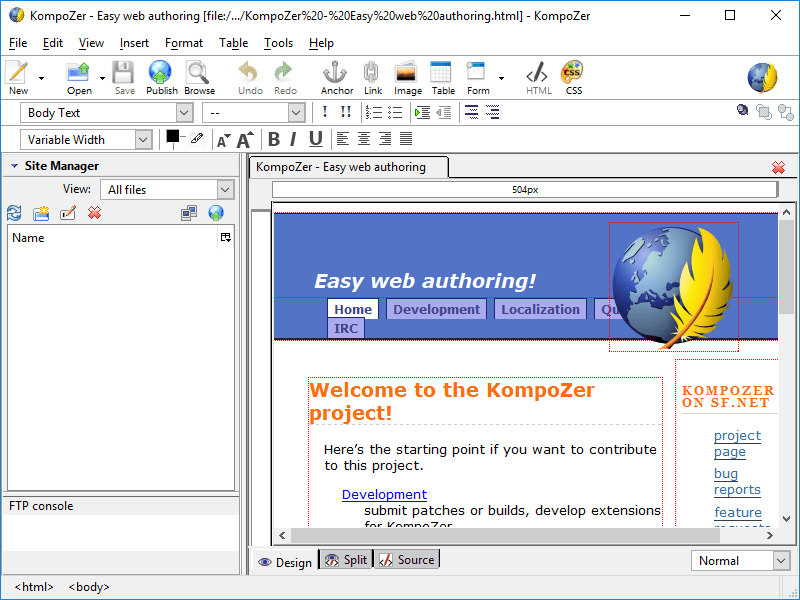This screenshot has width=800, height=600.
Task: Switch to the Source view tab
Action: pyautogui.click(x=407, y=560)
